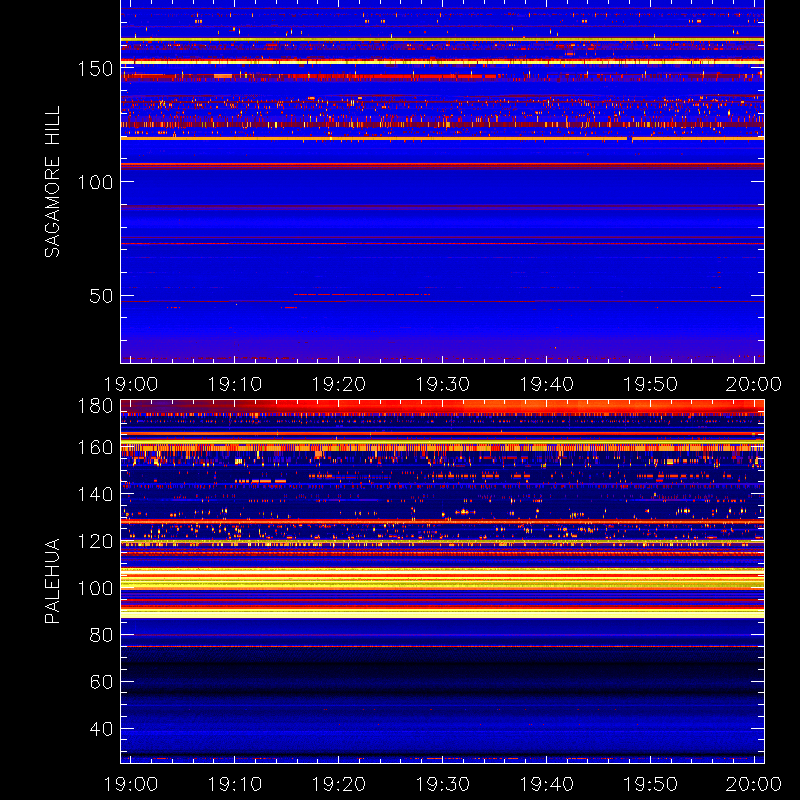The width and height of the screenshot is (800, 800).
Task: Click the 40 tick label on Palehua axis
Action: click(x=101, y=729)
